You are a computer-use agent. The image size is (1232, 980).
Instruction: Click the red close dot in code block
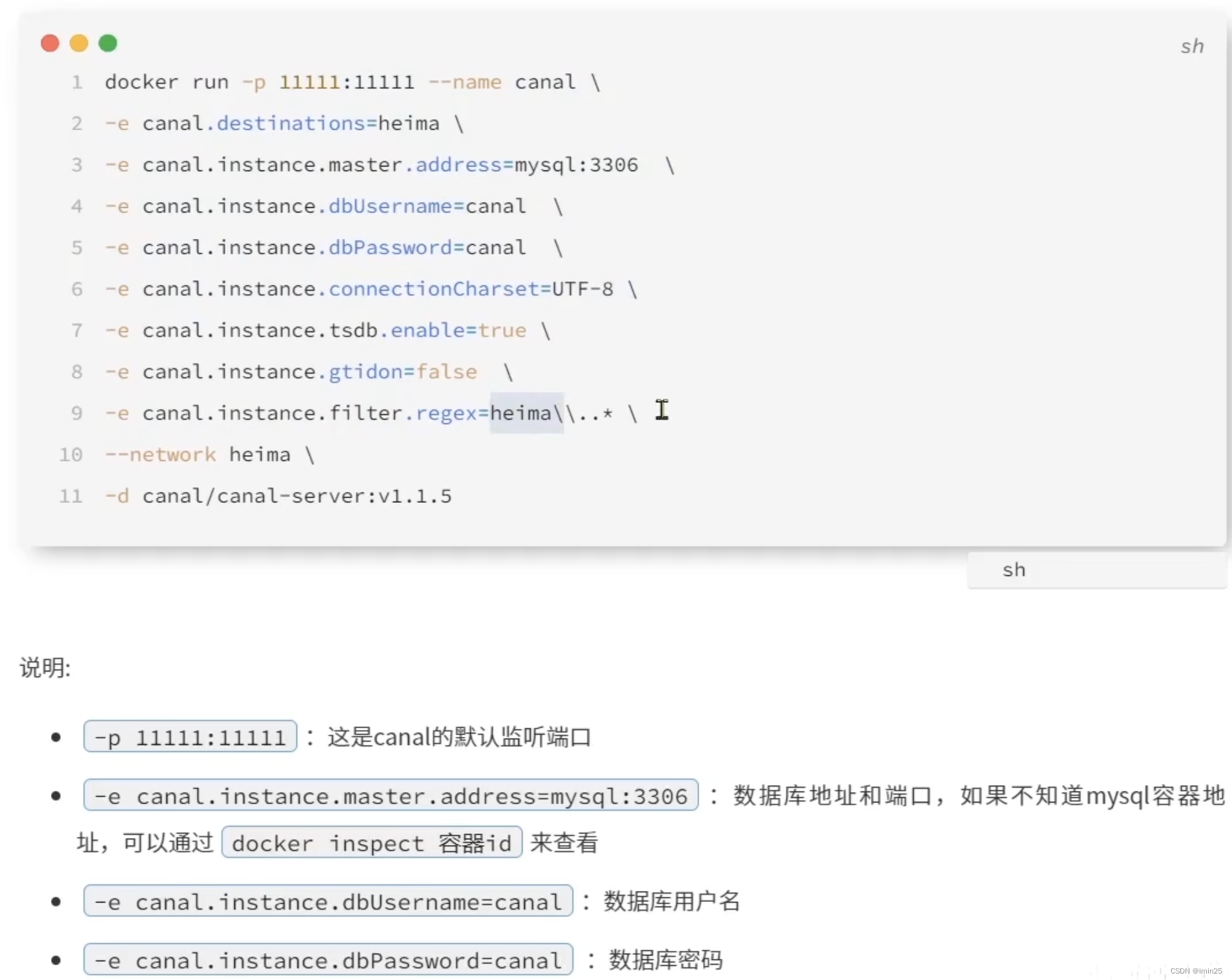[50, 43]
